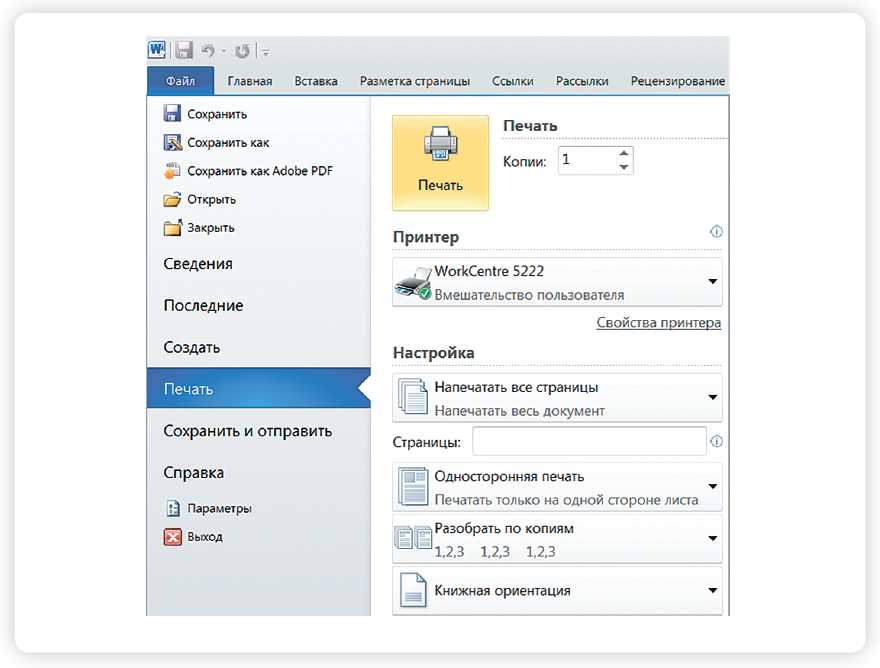Viewport: 880px width, 668px height.
Task: Click the Параметры options icon
Action: [x=172, y=508]
